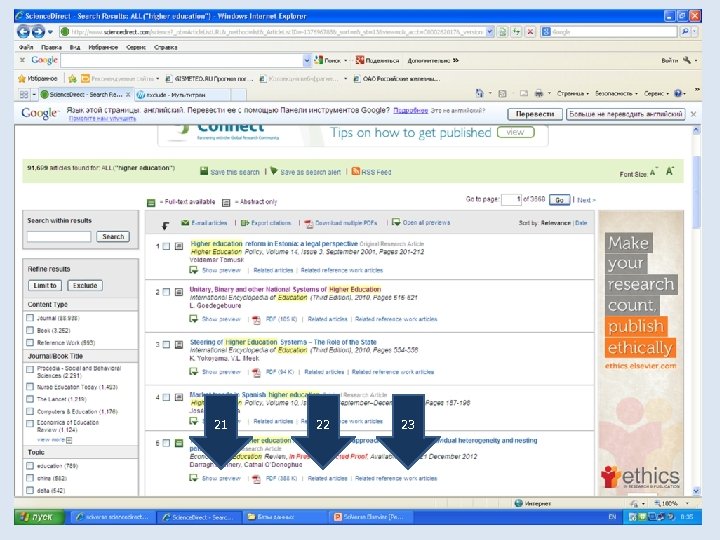Check the Journal content type box

pyautogui.click(x=30, y=318)
